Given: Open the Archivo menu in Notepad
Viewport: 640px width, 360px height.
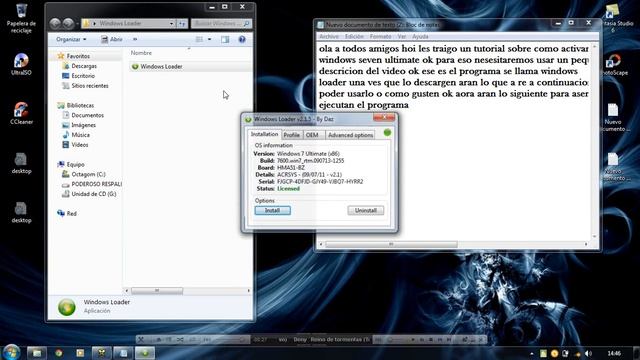Looking at the screenshot, I should 329,36.
